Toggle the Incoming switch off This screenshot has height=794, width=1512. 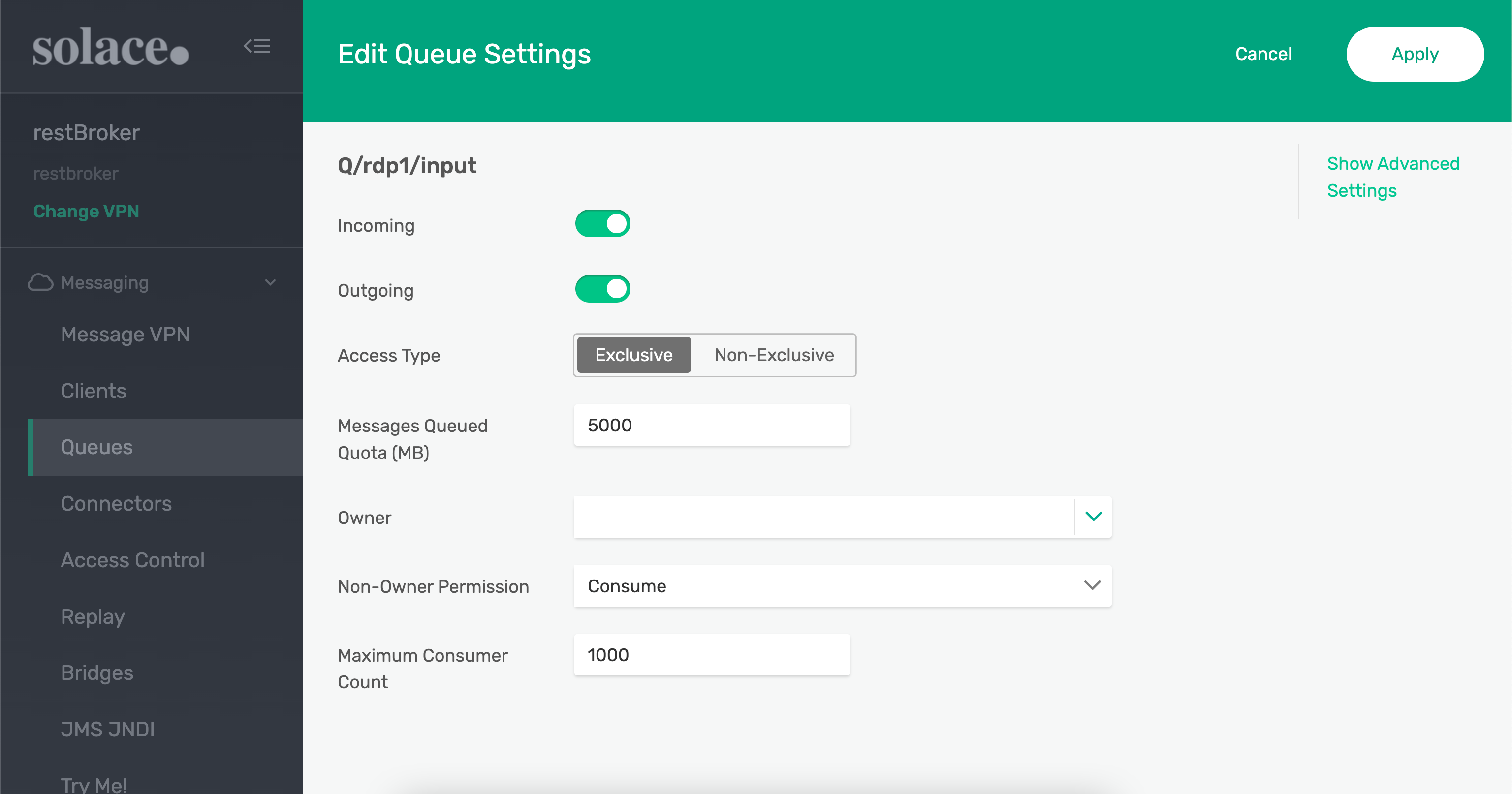602,224
